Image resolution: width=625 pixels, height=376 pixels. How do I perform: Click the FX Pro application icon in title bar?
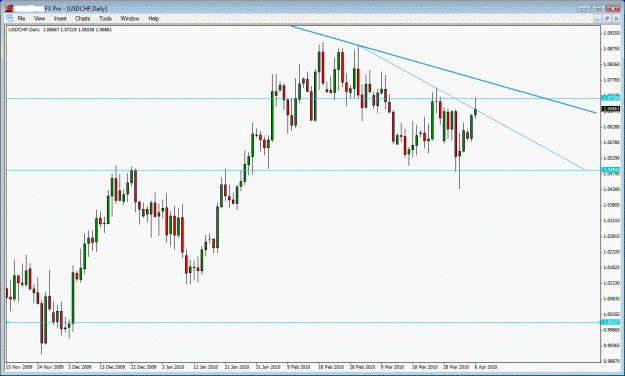[x=8, y=8]
